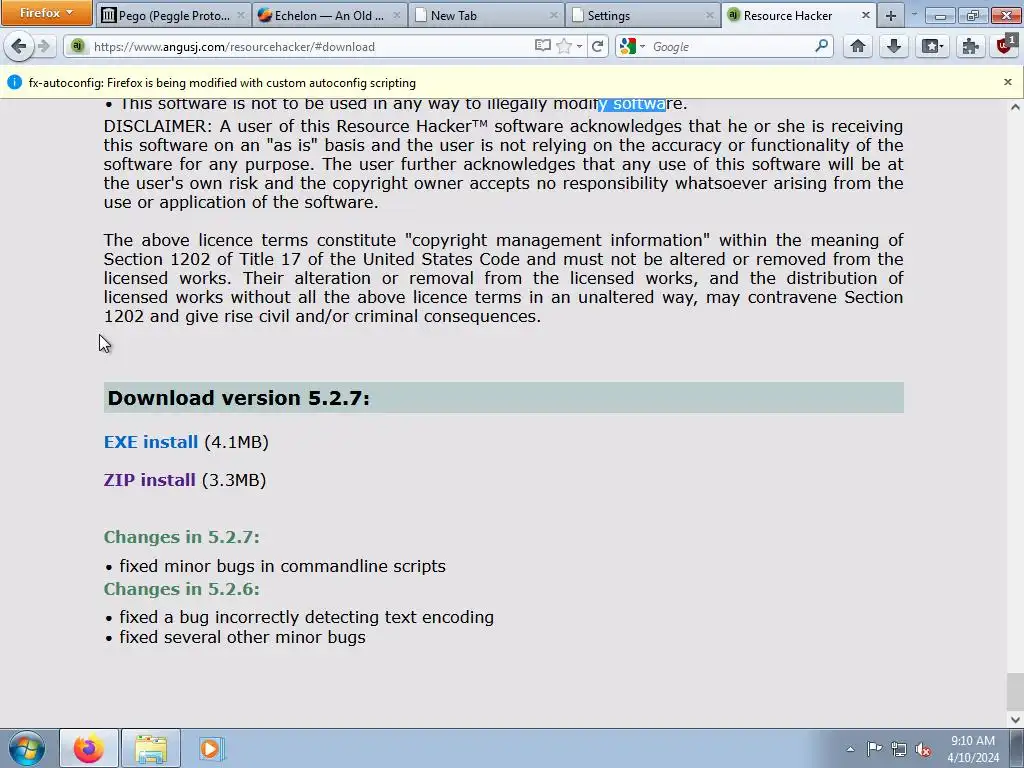Go back to previous page
1024x768 pixels.
point(18,46)
